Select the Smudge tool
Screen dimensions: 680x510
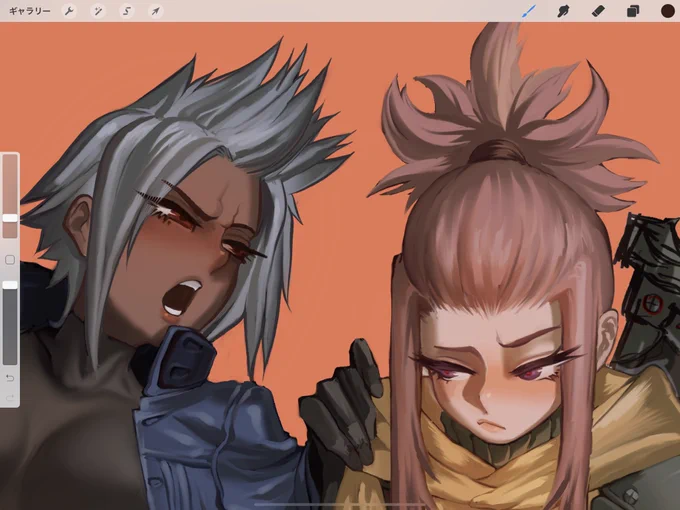[x=563, y=11]
